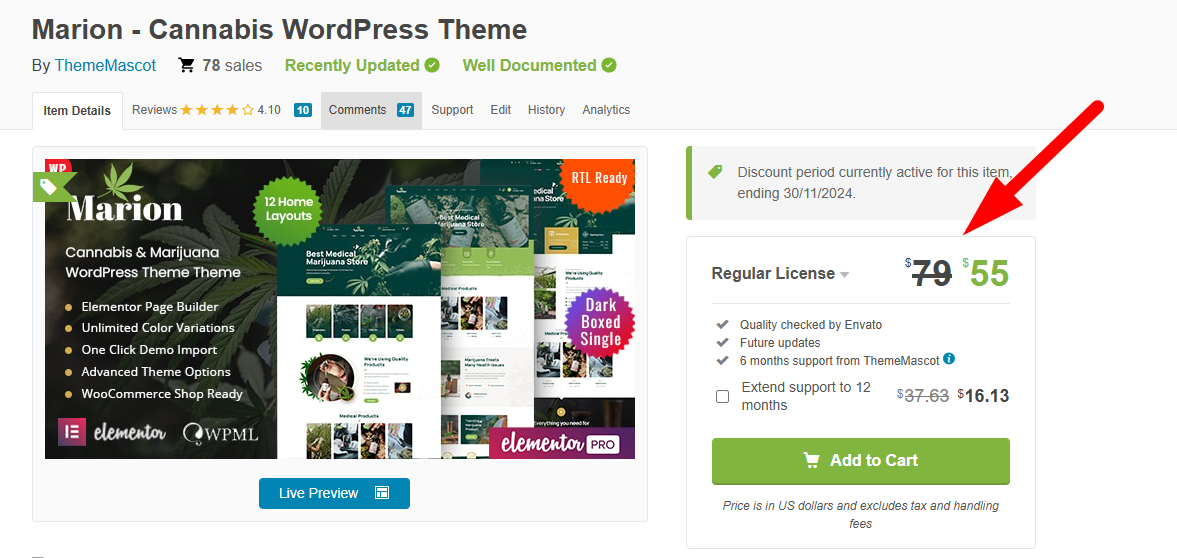1177x558 pixels.
Task: Select the Item Details tab
Action: pos(77,110)
